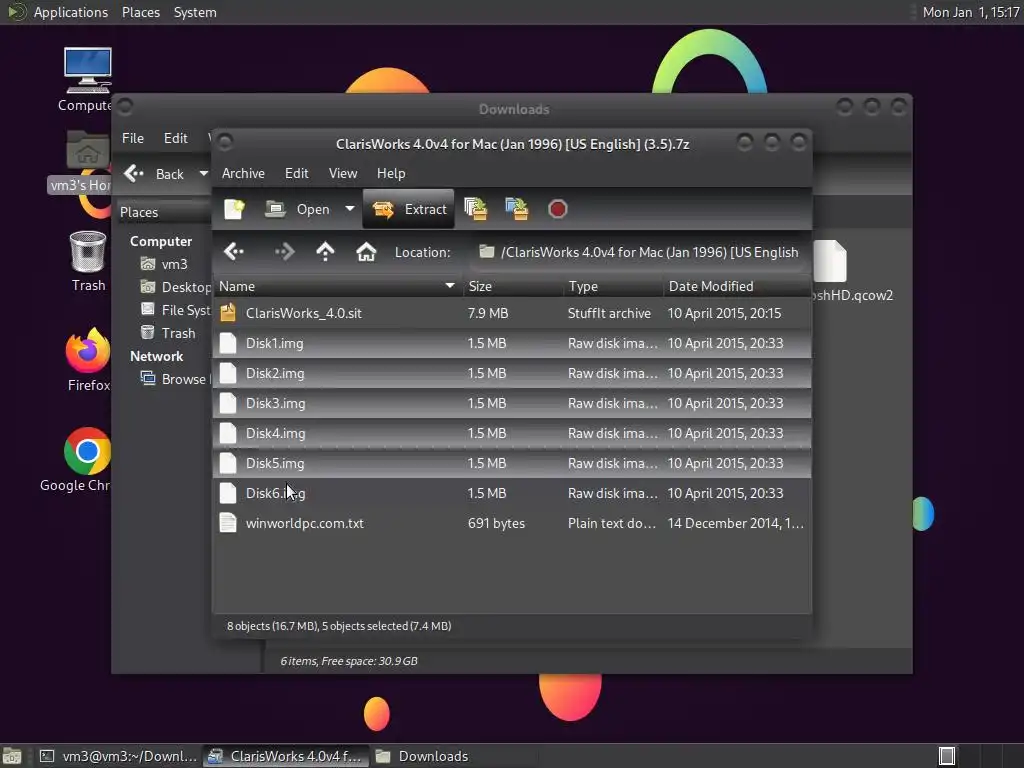Go to archive home location
The image size is (1024, 768).
pos(366,252)
